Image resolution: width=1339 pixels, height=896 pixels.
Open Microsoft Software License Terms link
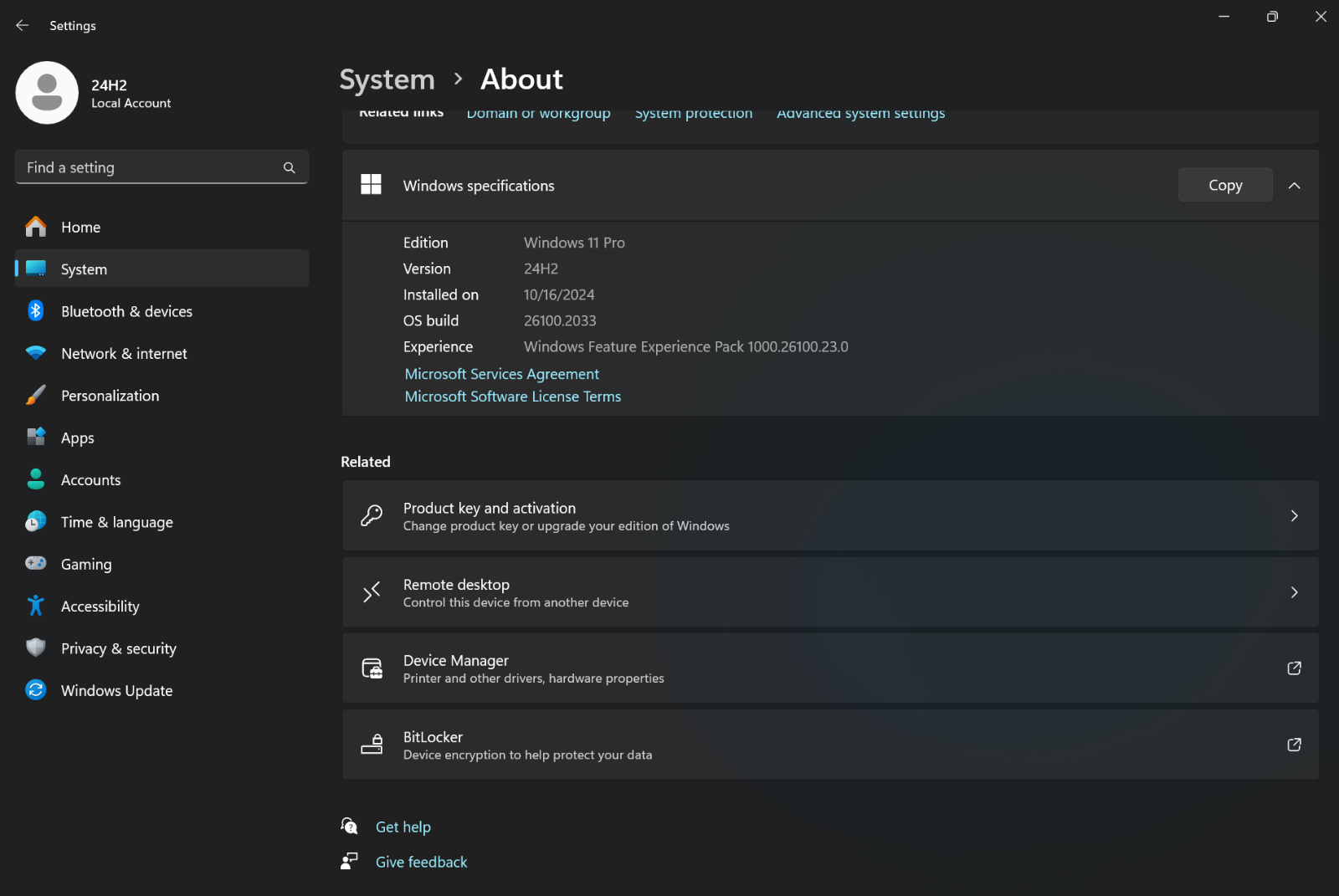click(x=513, y=397)
